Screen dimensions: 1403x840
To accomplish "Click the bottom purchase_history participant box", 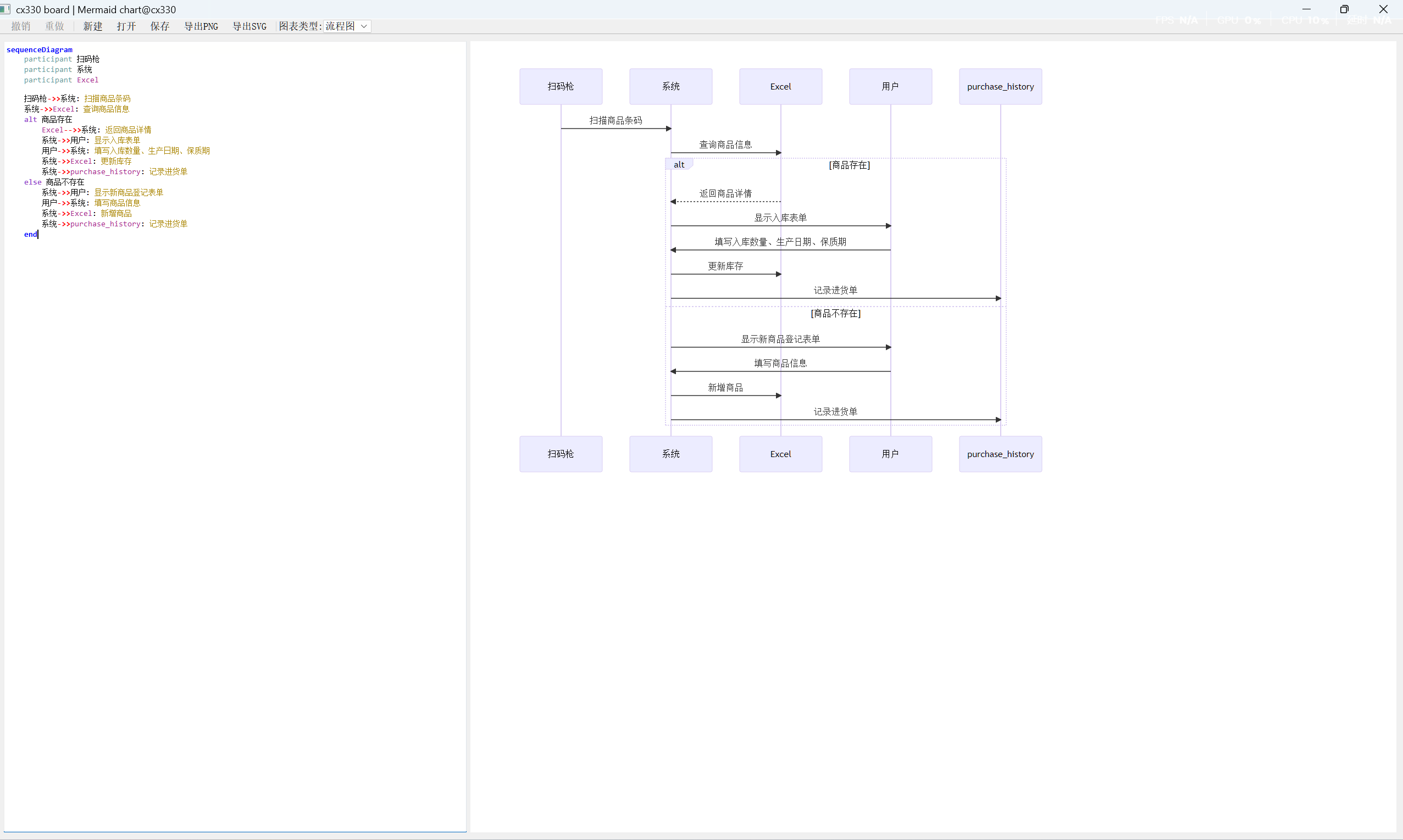I will [x=1000, y=454].
